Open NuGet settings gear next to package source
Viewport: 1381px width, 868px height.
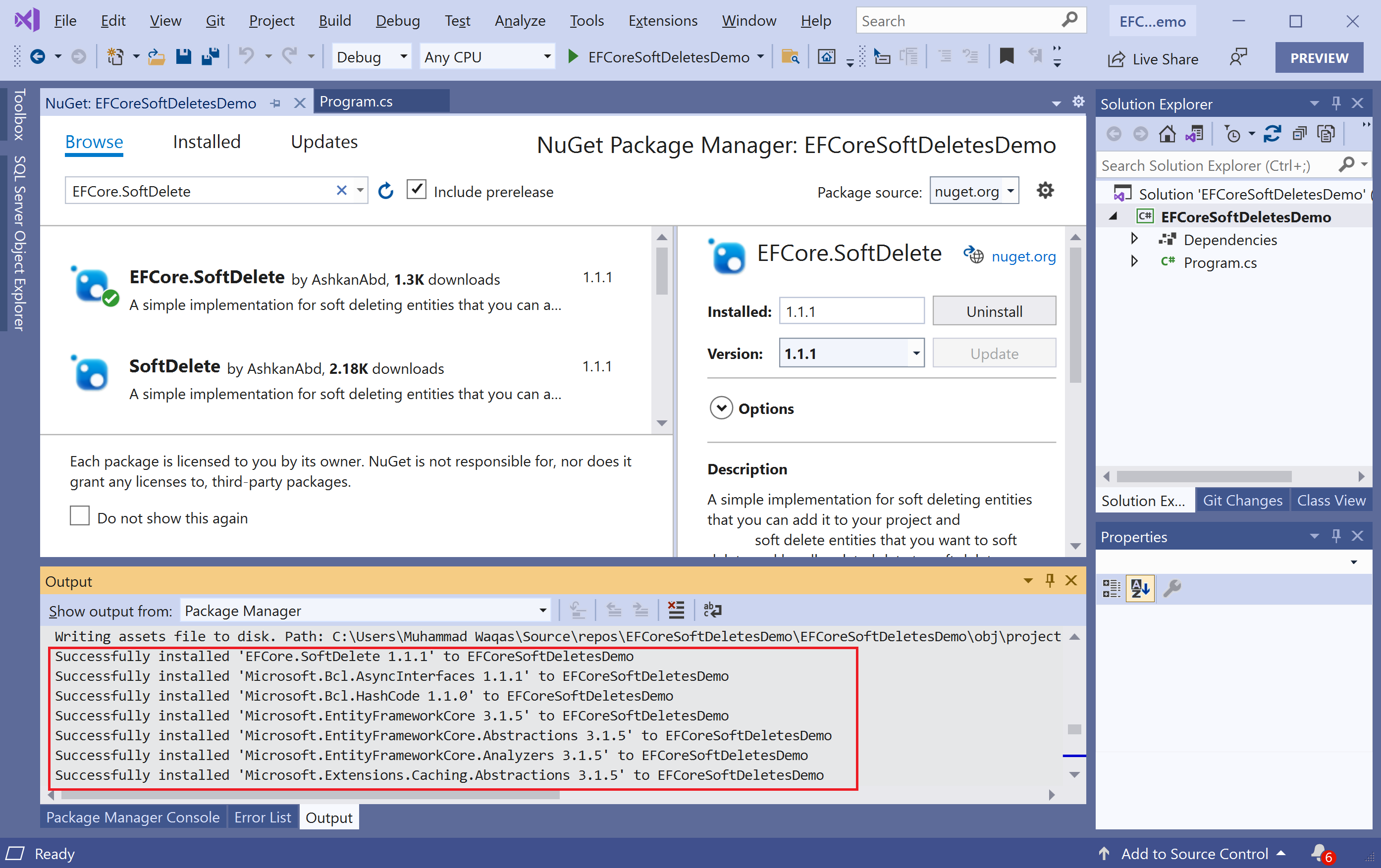coord(1045,190)
